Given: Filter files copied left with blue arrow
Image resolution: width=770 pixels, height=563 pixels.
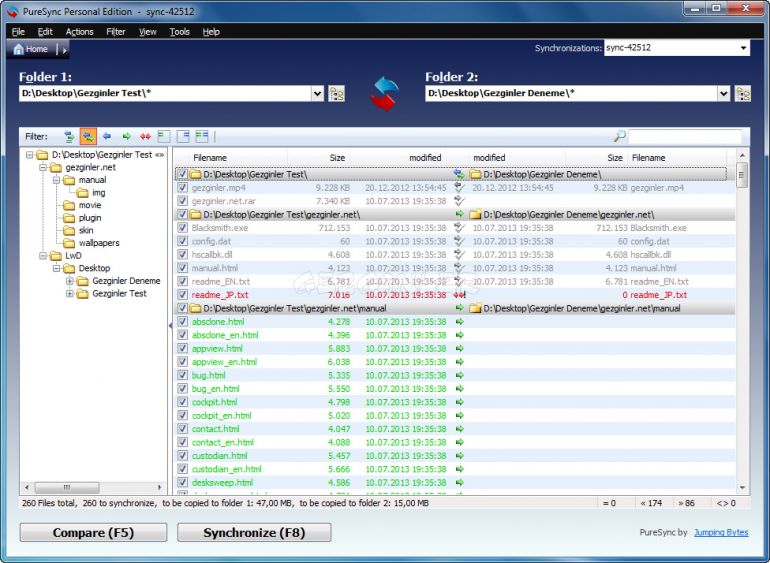Looking at the screenshot, I should pyautogui.click(x=107, y=136).
